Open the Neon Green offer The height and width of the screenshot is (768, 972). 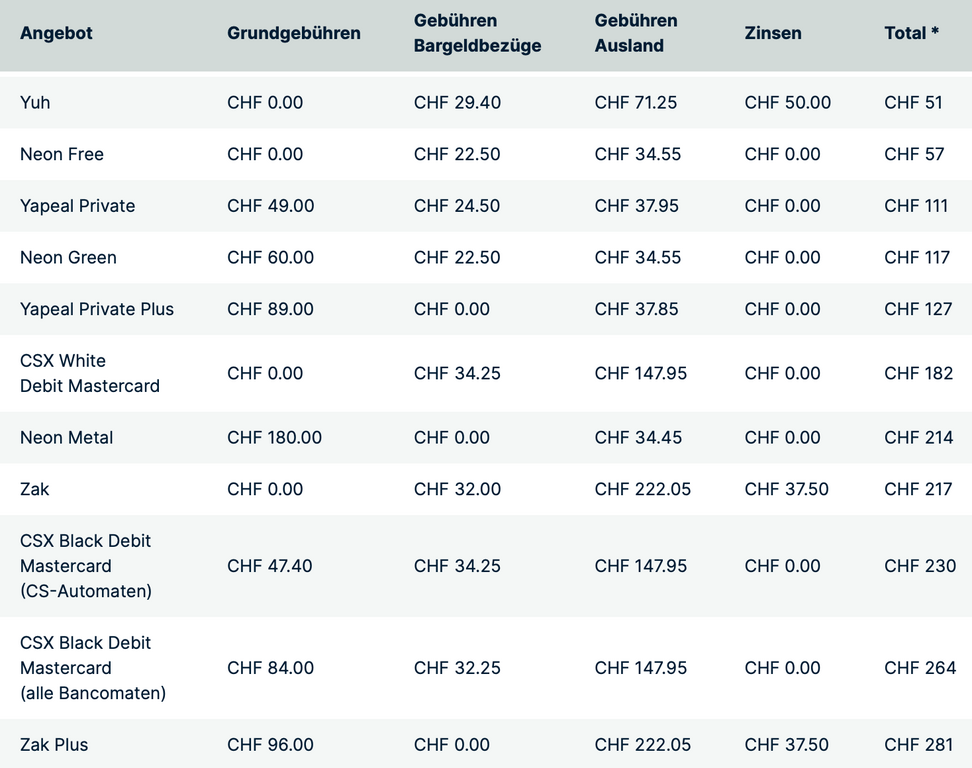[x=68, y=257]
